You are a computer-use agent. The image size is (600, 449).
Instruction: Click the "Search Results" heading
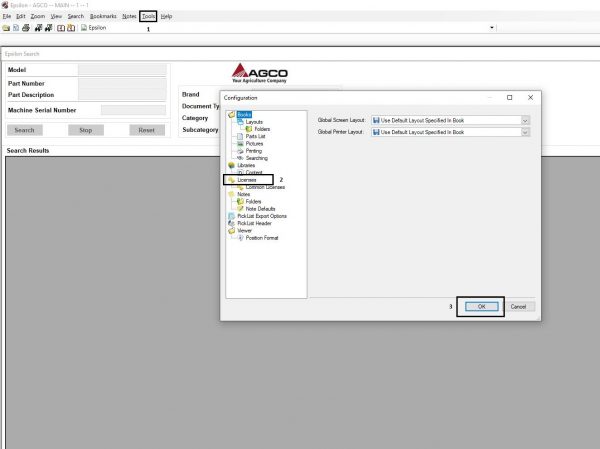click(28, 150)
